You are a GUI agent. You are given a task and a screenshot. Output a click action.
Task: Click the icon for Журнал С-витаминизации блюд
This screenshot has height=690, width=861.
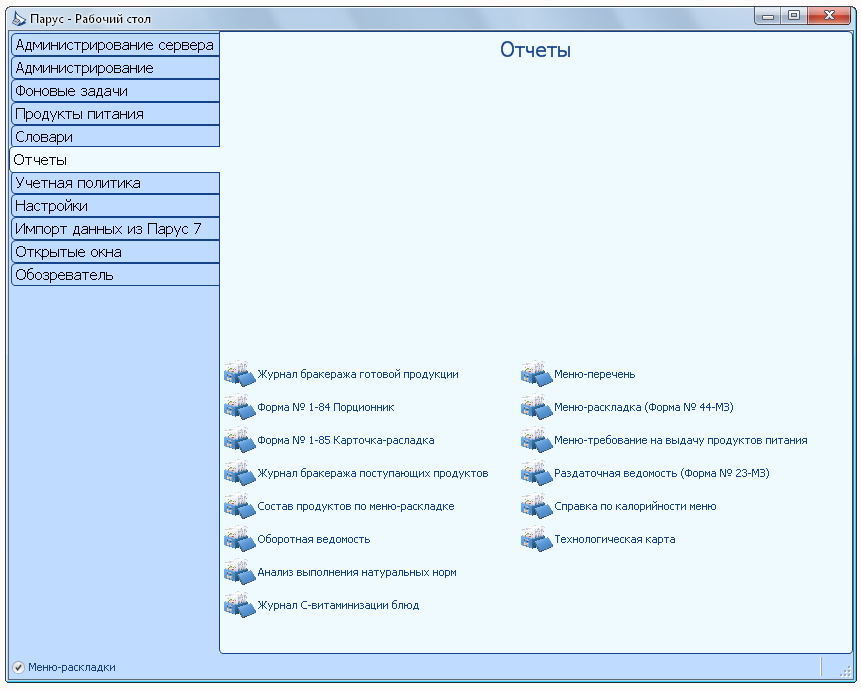[x=240, y=605]
